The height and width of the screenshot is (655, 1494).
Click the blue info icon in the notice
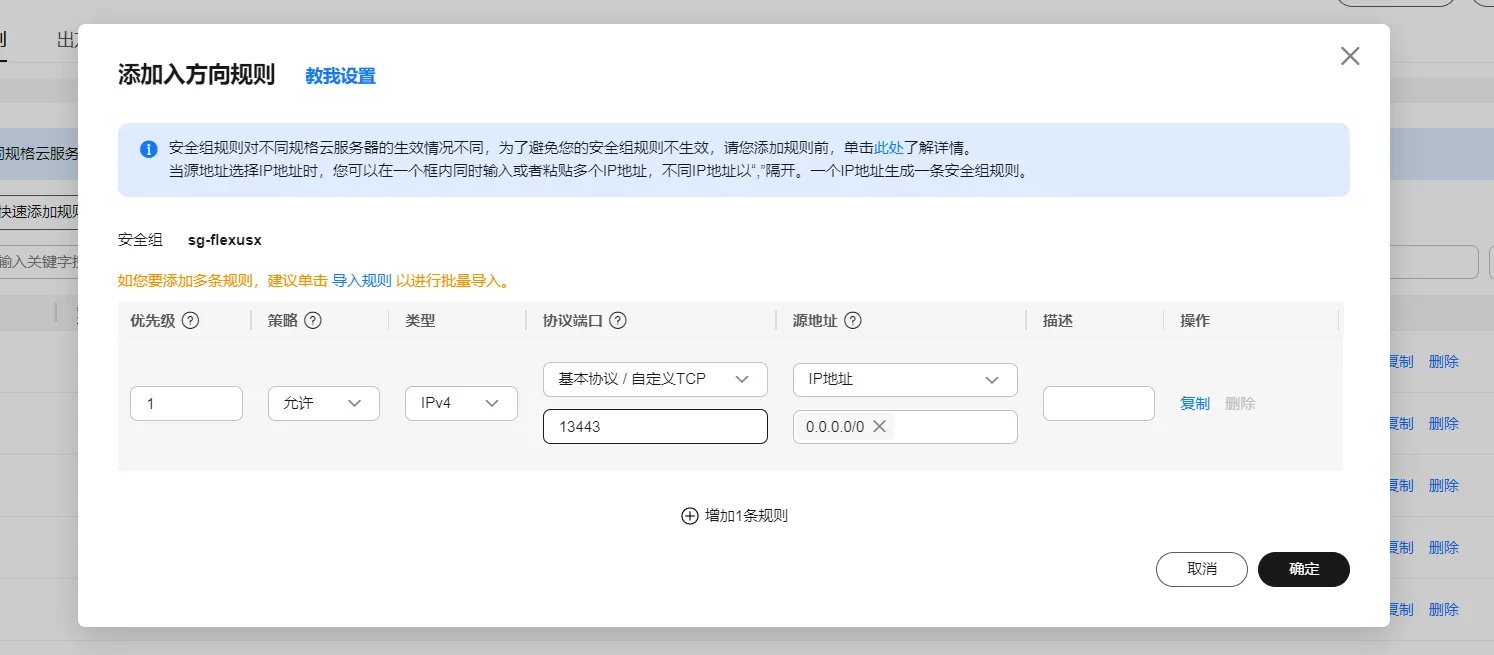[x=149, y=149]
